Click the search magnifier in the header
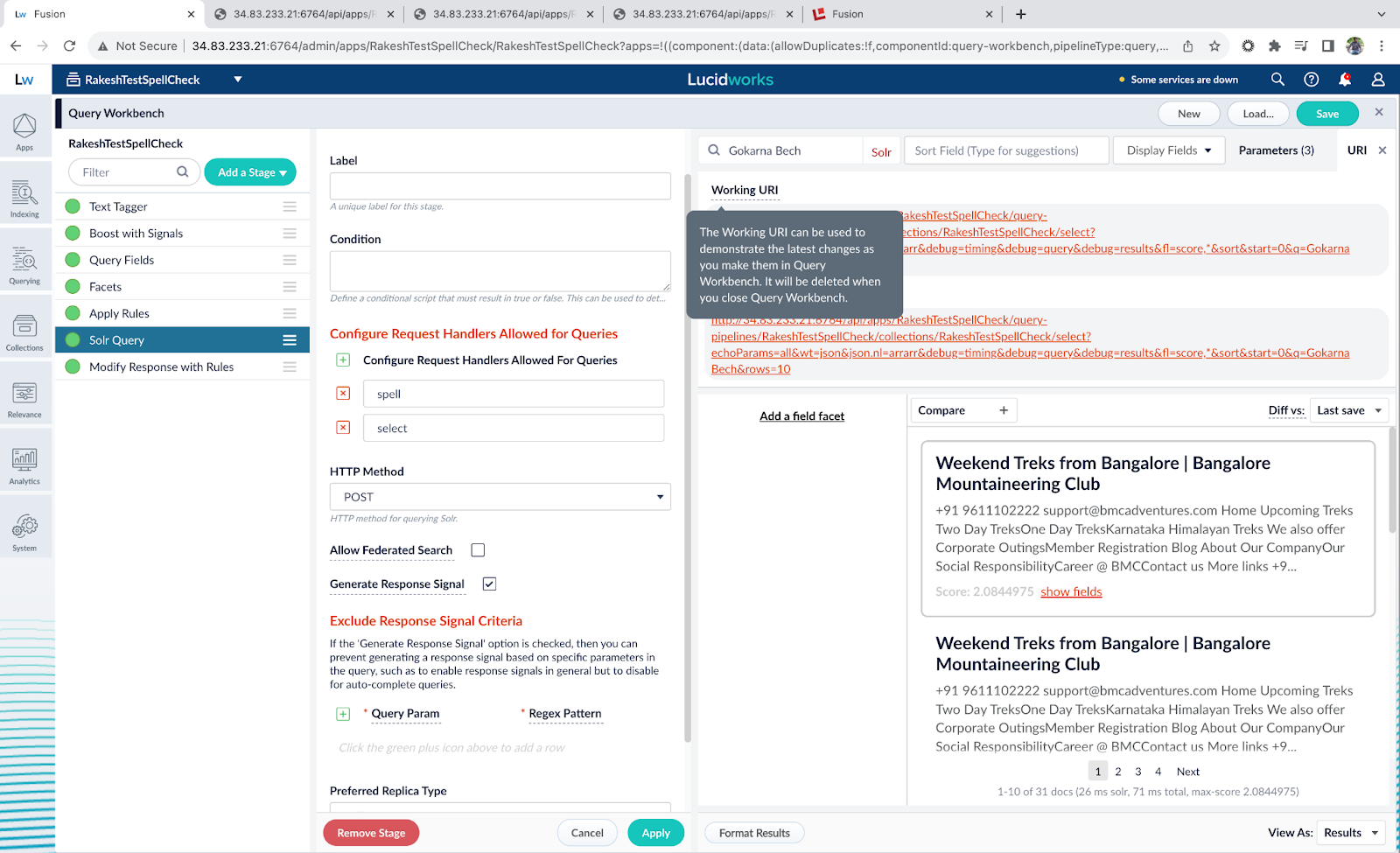The image size is (1400, 853). [1277, 80]
